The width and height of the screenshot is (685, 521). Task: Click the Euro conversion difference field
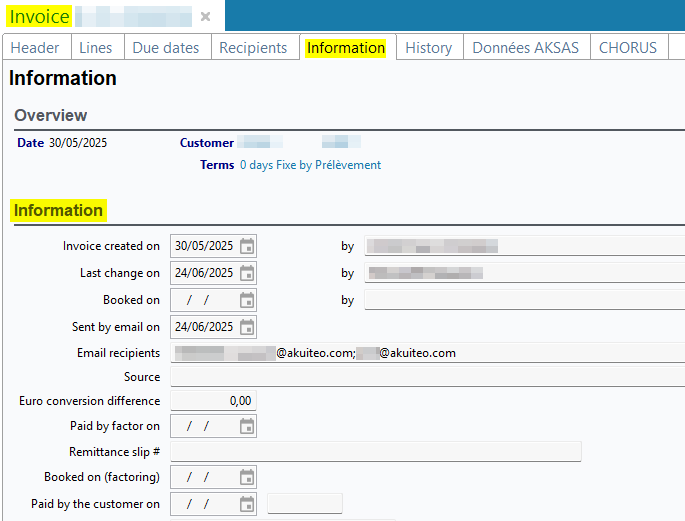(x=213, y=401)
